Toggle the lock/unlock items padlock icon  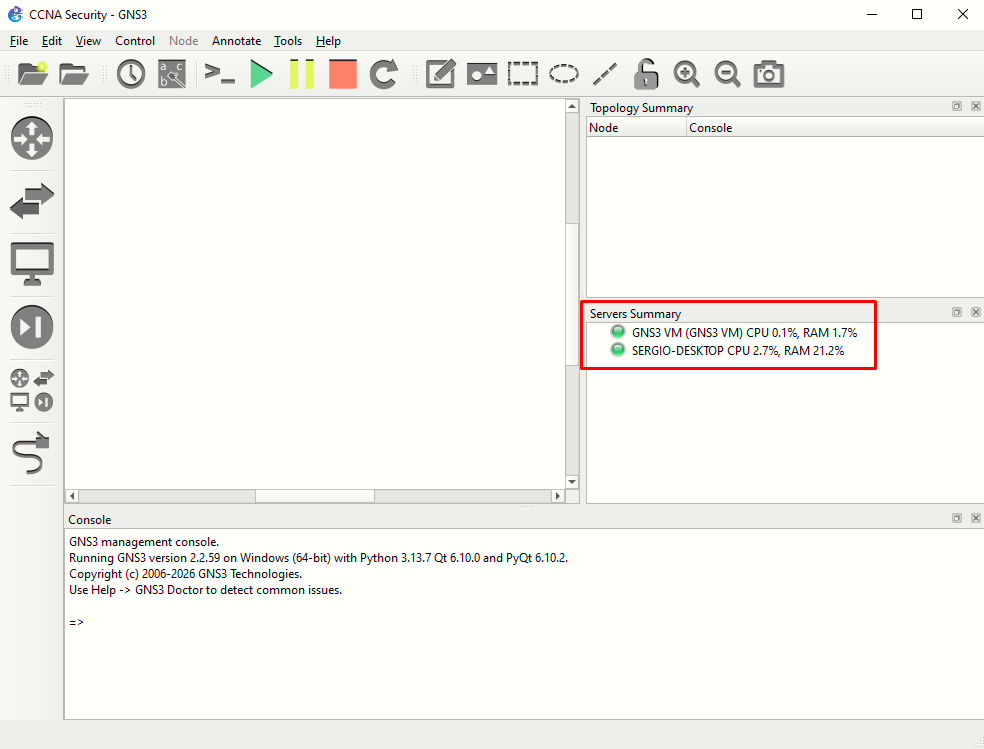(646, 74)
